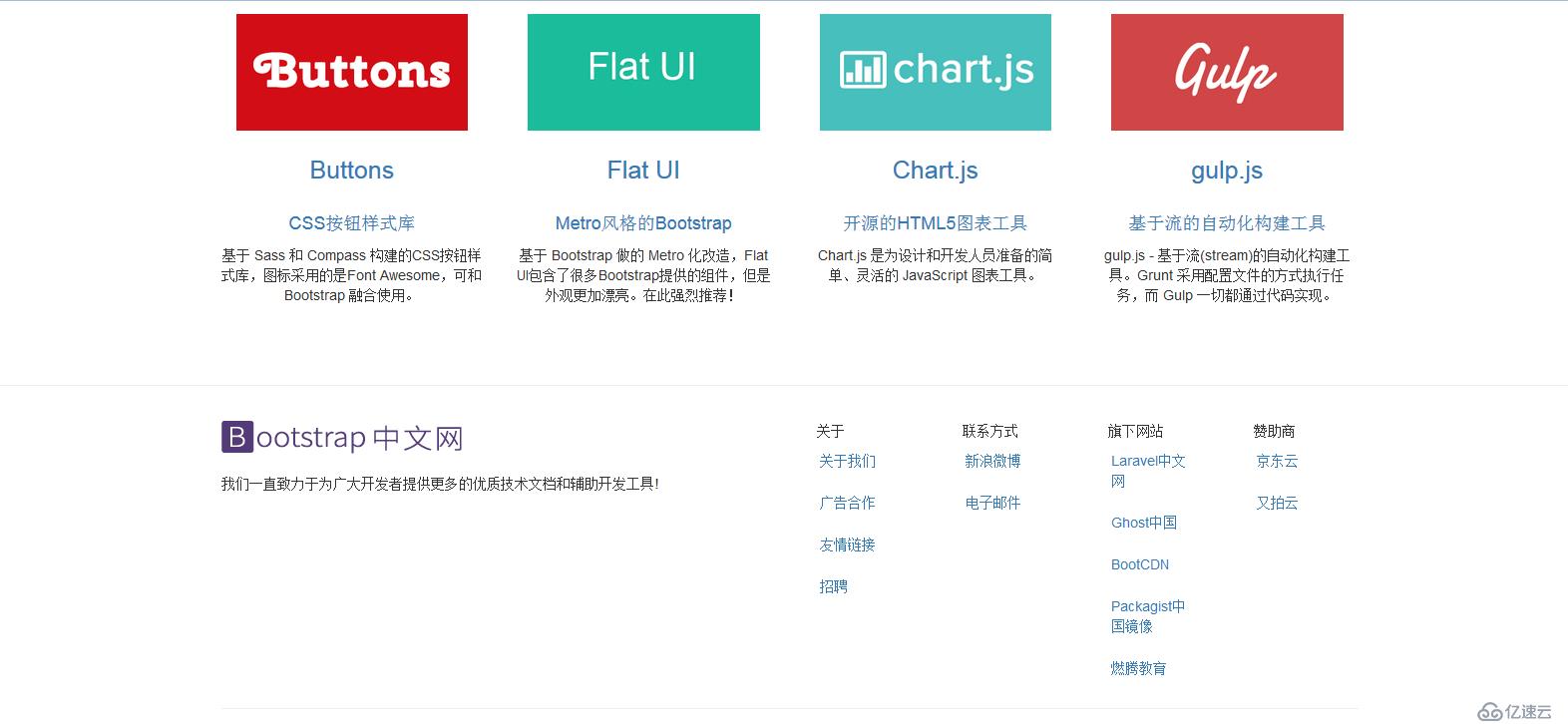Open the Metro风格的Bootstrap subtitle link
The width and height of the screenshot is (1568, 724).
(x=643, y=223)
